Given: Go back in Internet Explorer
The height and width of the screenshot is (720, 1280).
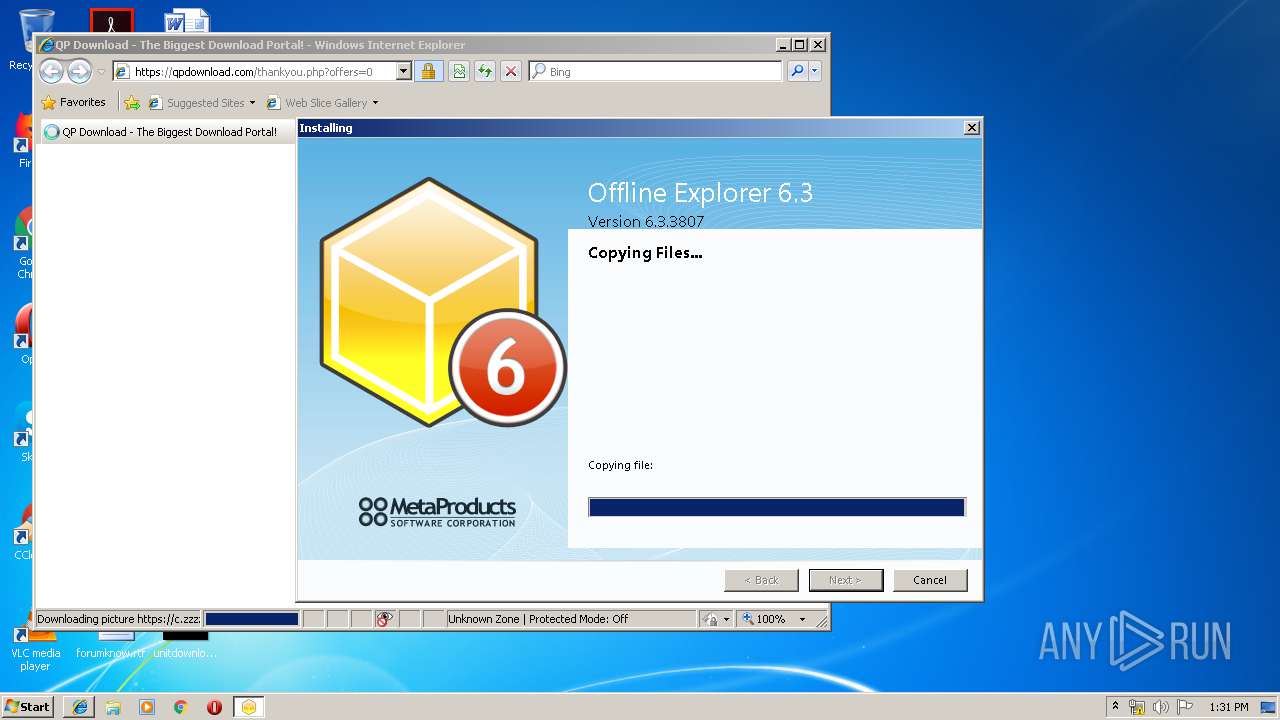Looking at the screenshot, I should pos(51,71).
